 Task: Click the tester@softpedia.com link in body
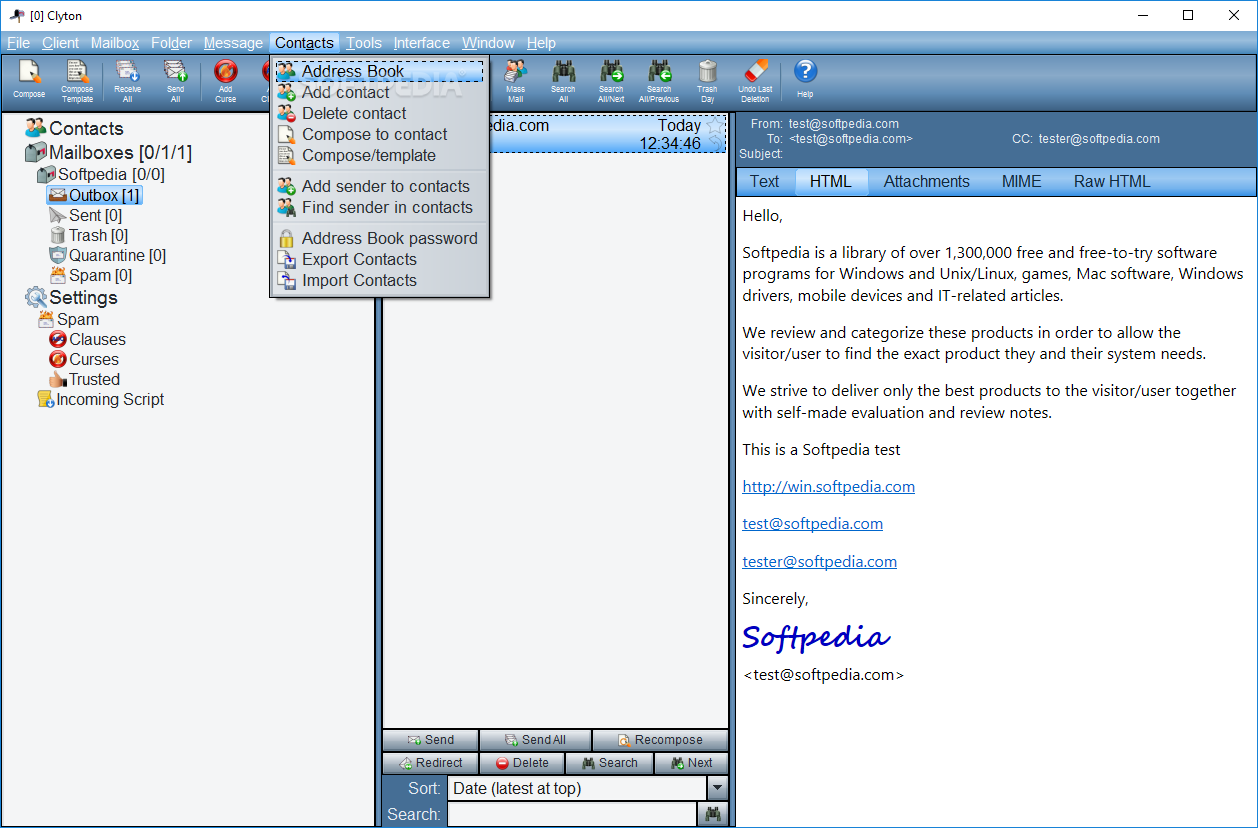click(x=819, y=561)
